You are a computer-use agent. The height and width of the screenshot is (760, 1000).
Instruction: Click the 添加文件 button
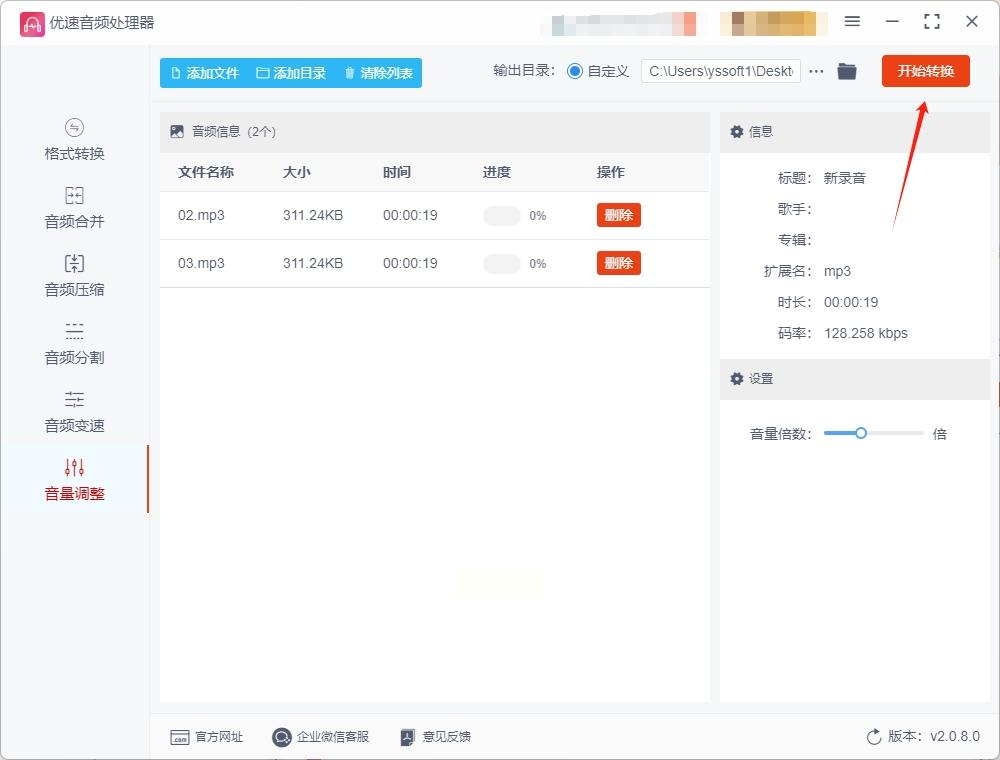pos(205,73)
